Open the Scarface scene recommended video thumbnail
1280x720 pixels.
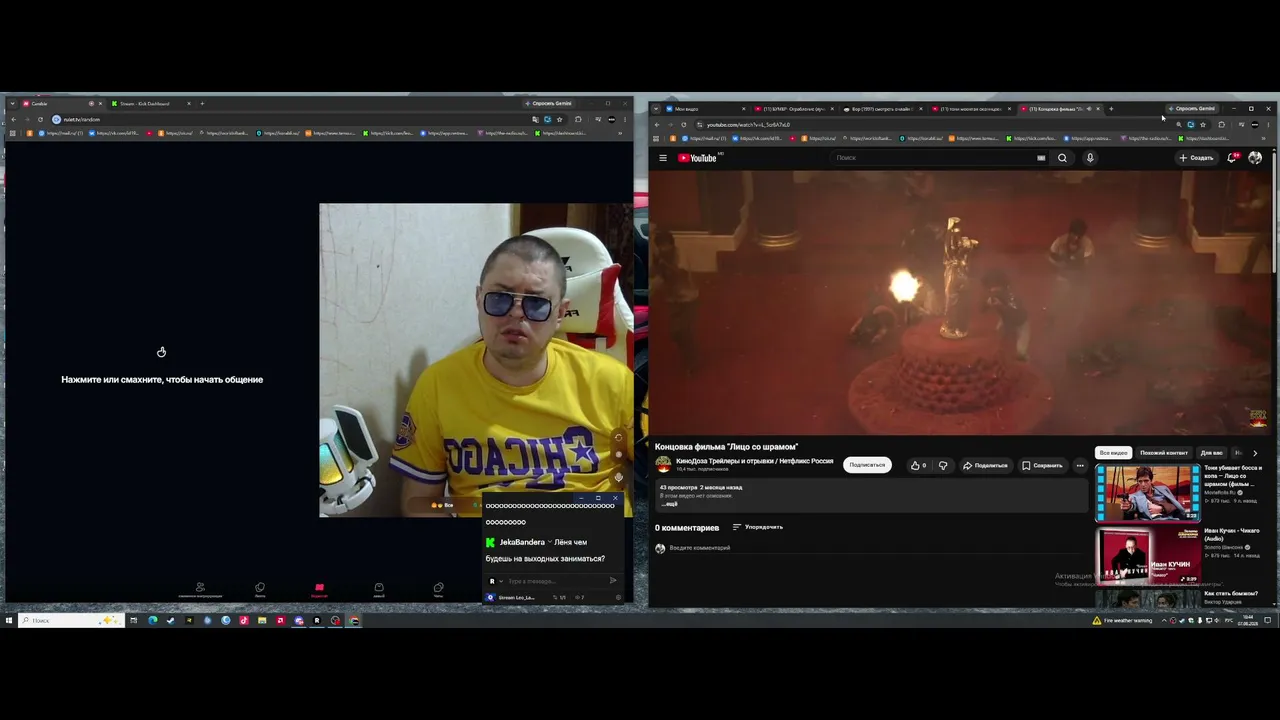pos(1148,492)
